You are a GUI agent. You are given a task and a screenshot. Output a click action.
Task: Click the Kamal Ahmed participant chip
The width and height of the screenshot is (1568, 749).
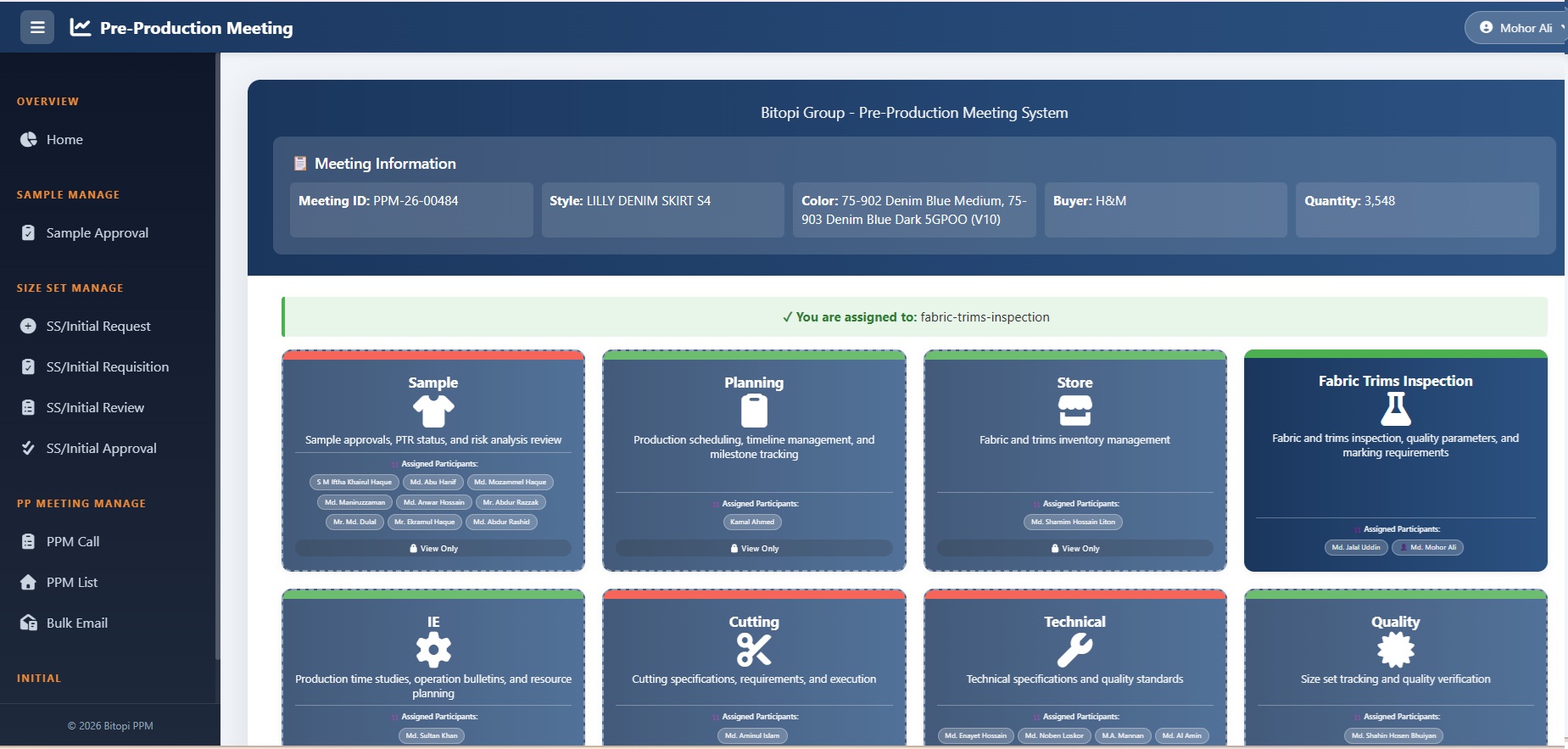pyautogui.click(x=752, y=522)
